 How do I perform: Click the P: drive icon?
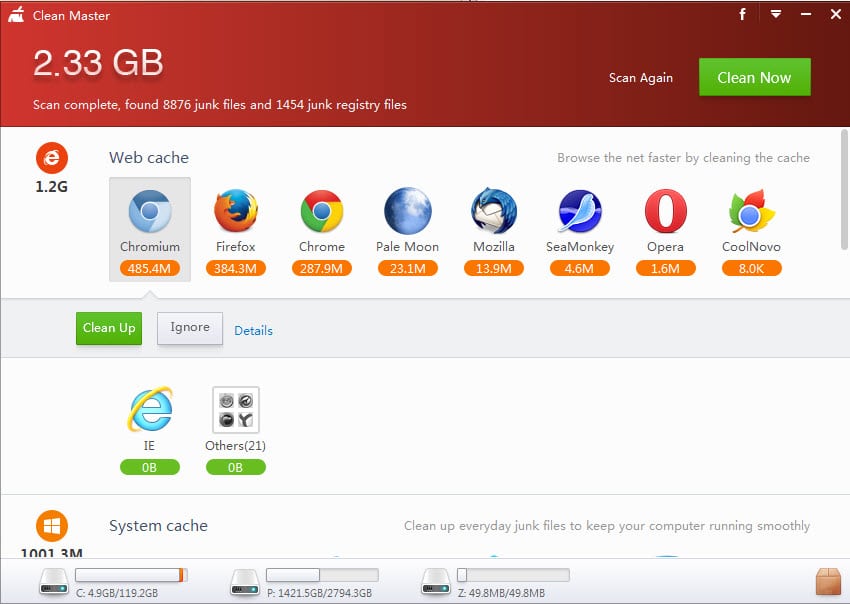point(244,582)
